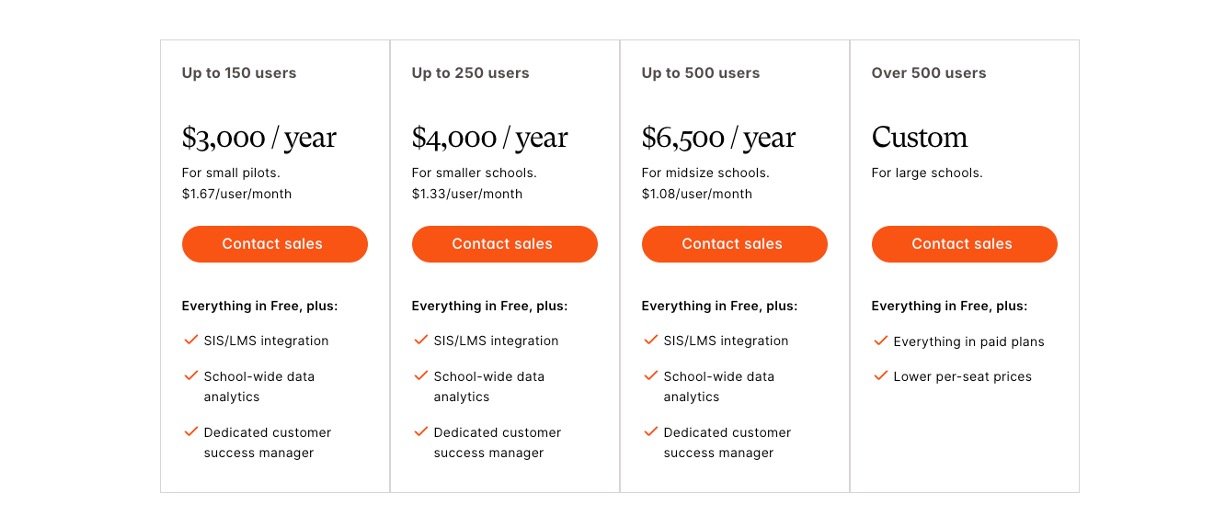Click Contact sales under $4,000 / year plan
Screen dimensions: 1226x516
504,244
